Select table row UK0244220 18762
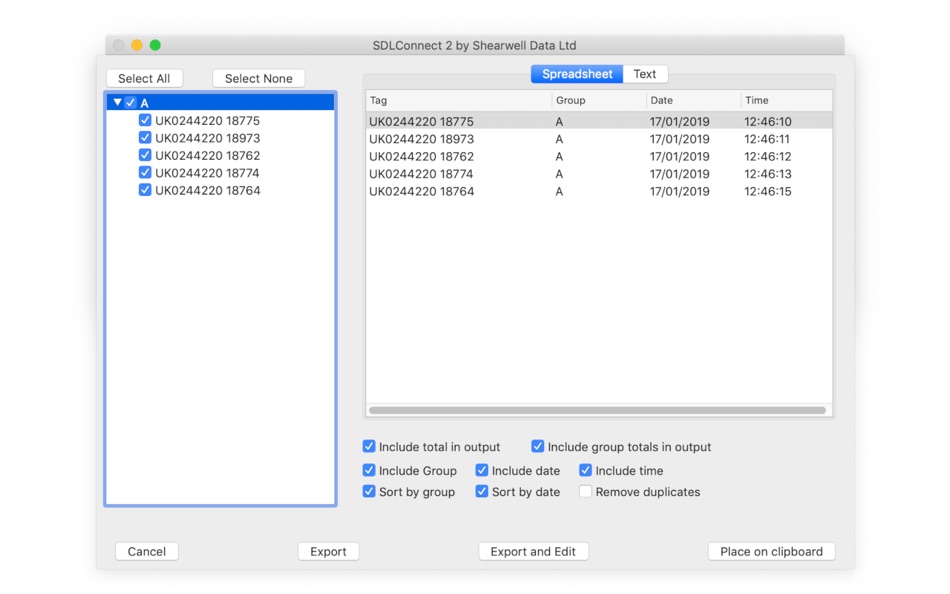950x594 pixels. [599, 156]
